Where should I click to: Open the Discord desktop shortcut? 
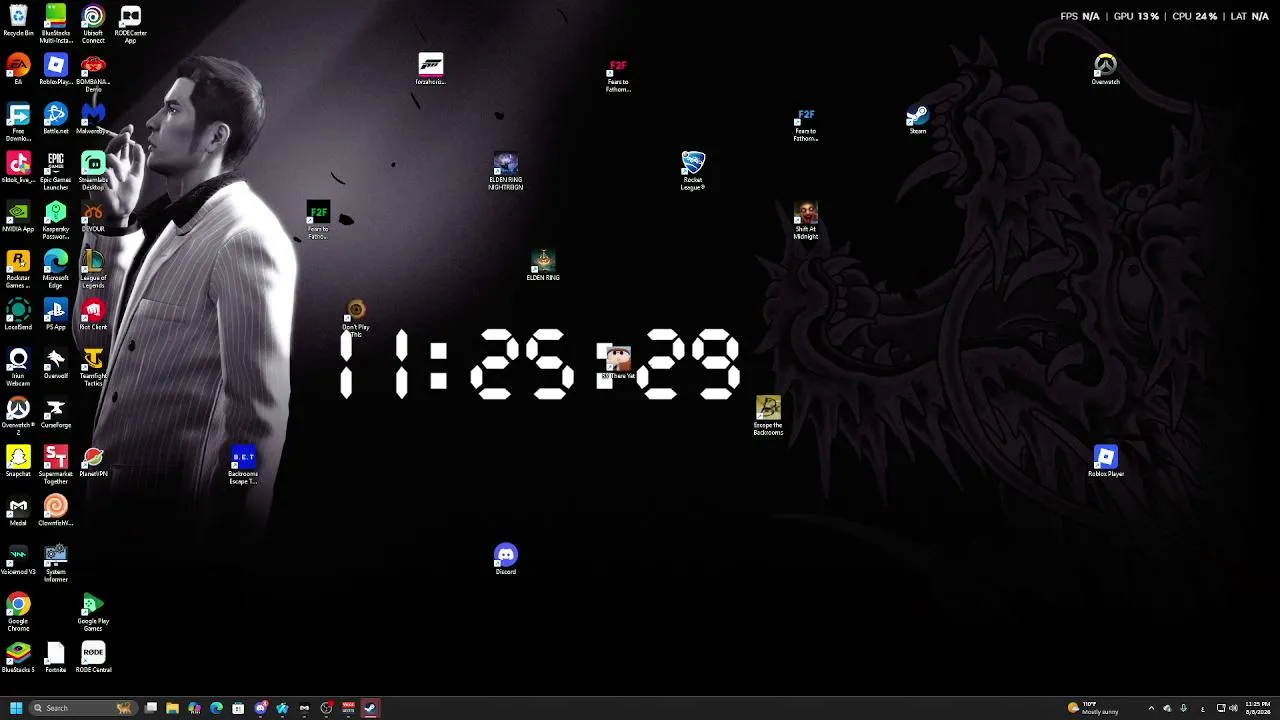click(506, 560)
